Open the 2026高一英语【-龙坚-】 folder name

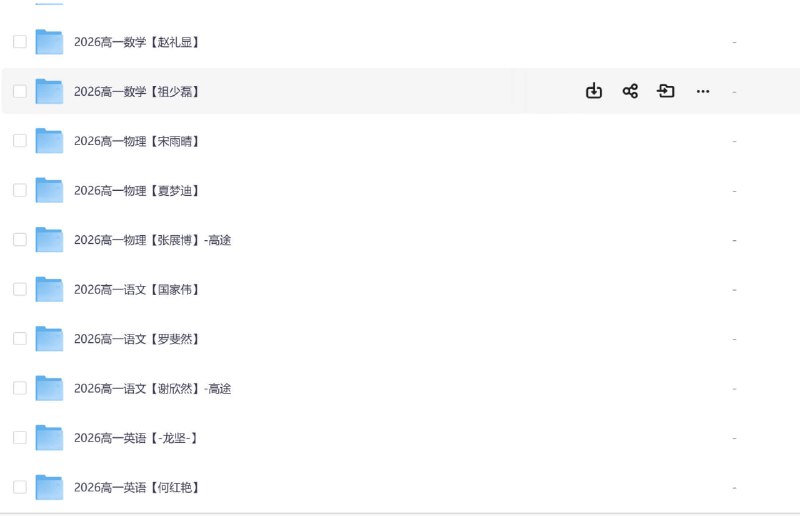click(135, 438)
